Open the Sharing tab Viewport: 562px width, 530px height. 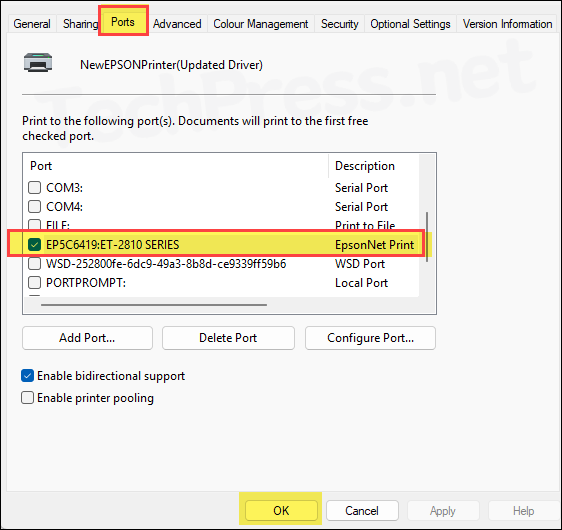80,24
